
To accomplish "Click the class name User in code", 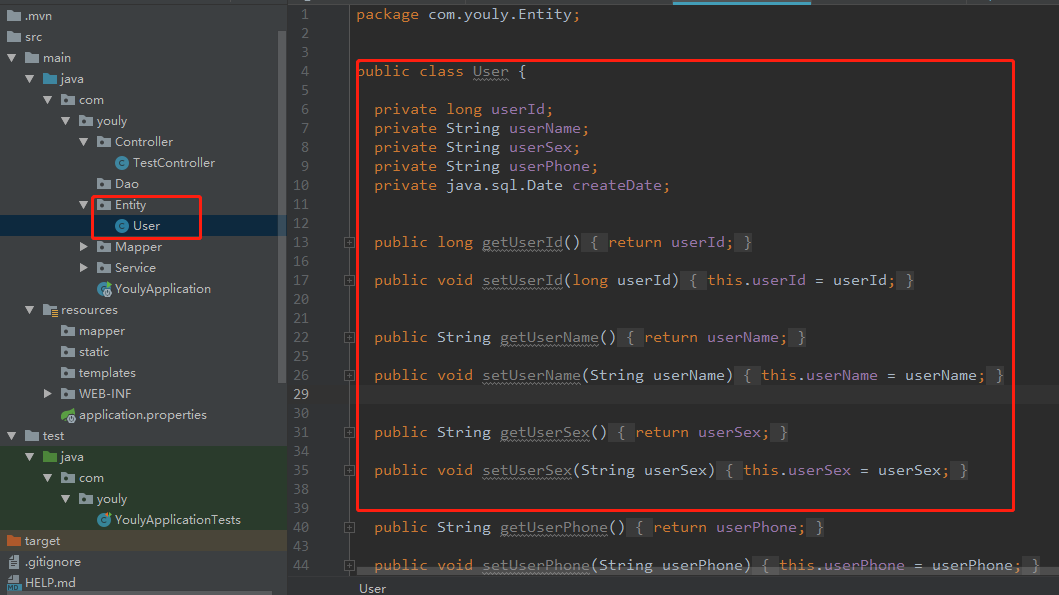I will [490, 72].
